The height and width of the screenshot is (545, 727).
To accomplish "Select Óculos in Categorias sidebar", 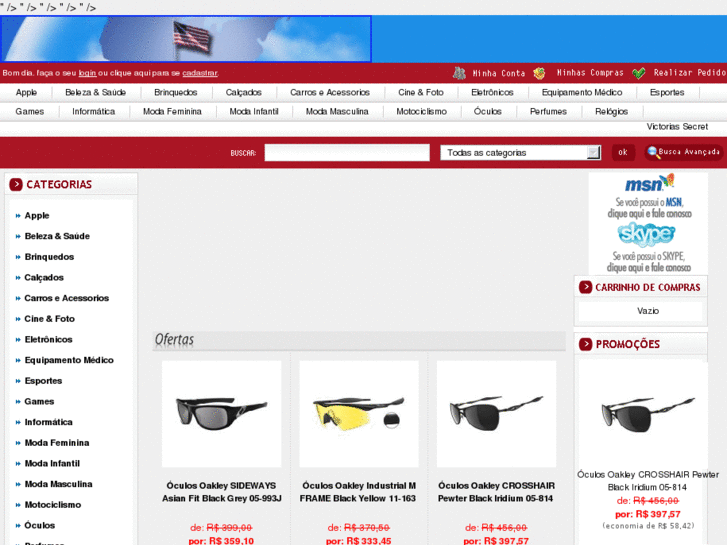I will [x=40, y=526].
